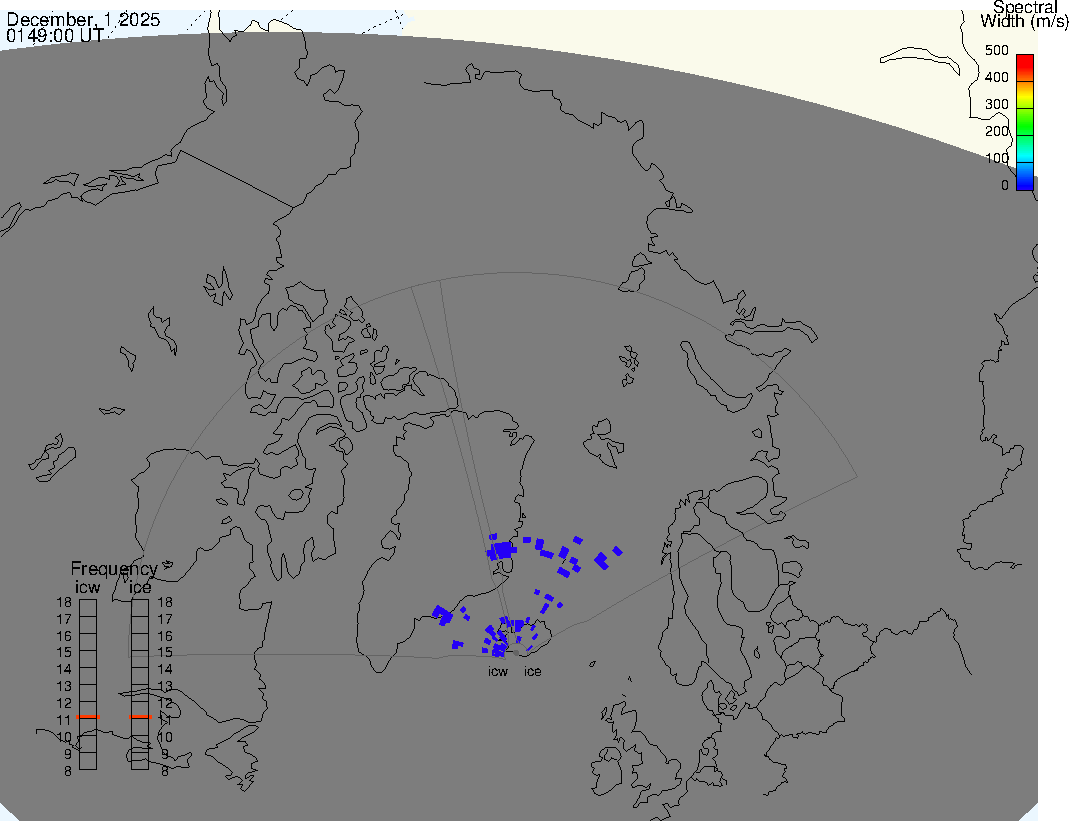
Task: Click the 14 label left of icw bar
Action: (x=64, y=670)
